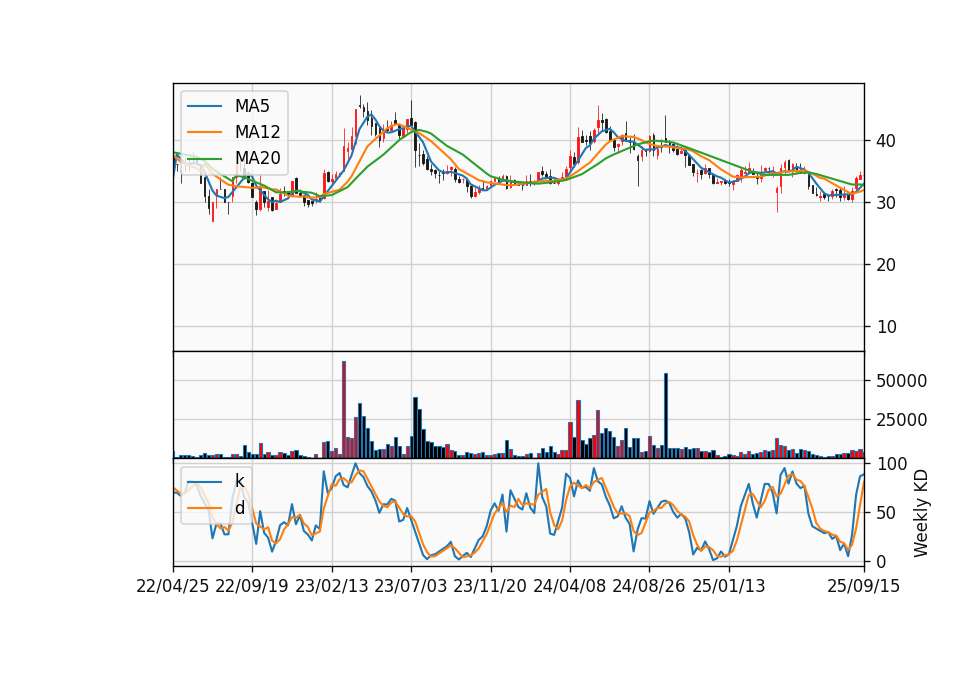Click the d legend label in KD panel
Image resolution: width=960 pixels, height=690 pixels.
[239, 508]
